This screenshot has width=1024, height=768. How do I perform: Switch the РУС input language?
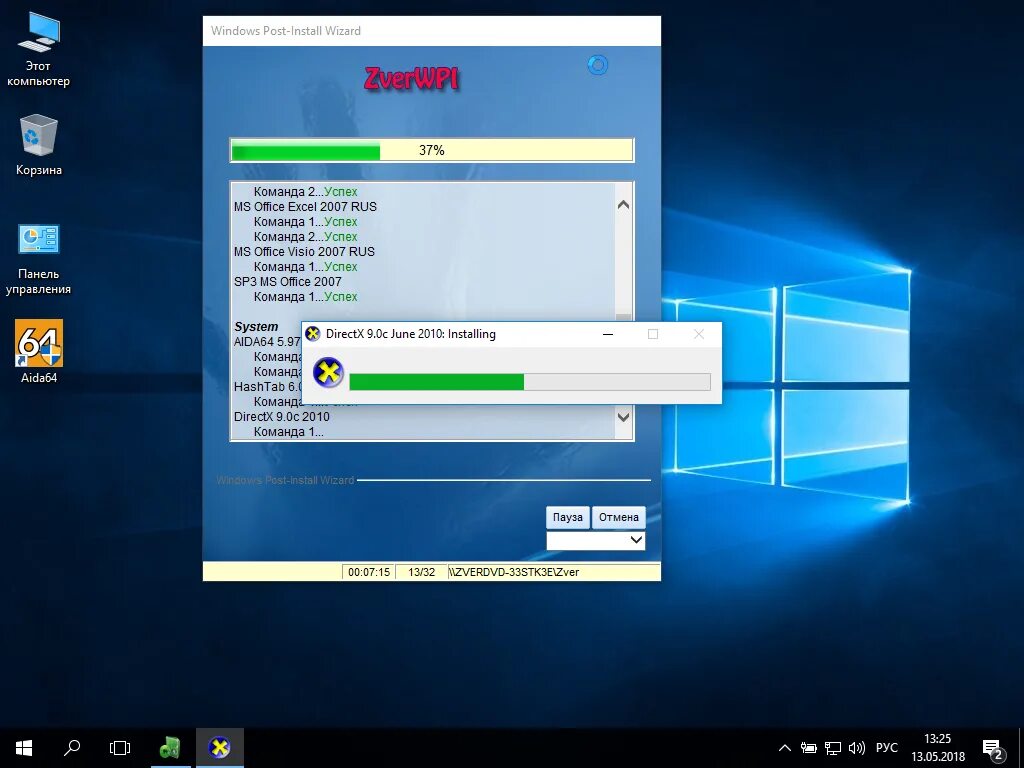tap(886, 748)
